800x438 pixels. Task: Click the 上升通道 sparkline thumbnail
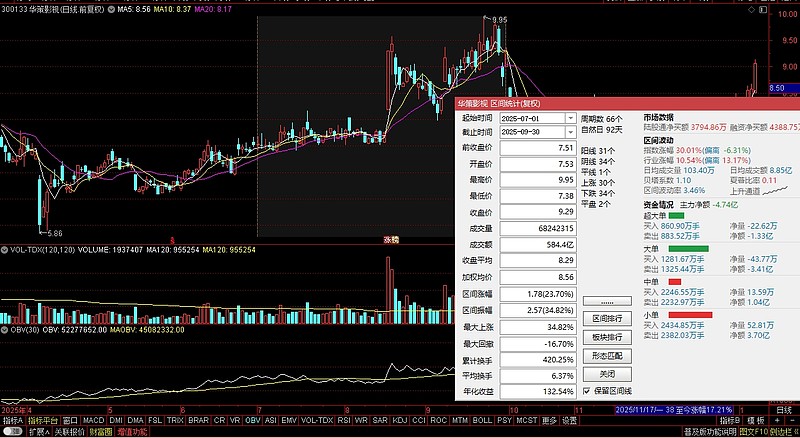click(775, 190)
